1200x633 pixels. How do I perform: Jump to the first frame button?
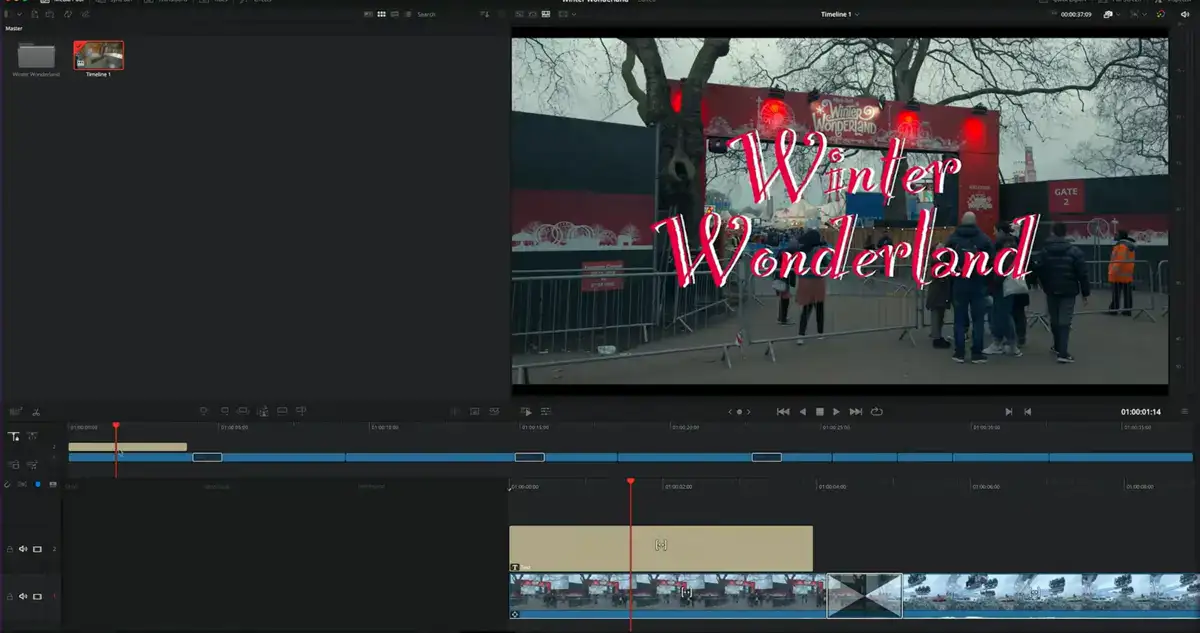coord(783,411)
